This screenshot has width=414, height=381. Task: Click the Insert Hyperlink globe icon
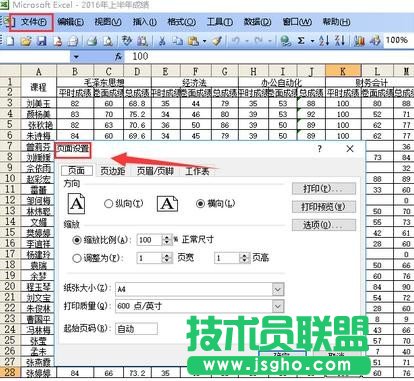pyautogui.click(x=286, y=41)
